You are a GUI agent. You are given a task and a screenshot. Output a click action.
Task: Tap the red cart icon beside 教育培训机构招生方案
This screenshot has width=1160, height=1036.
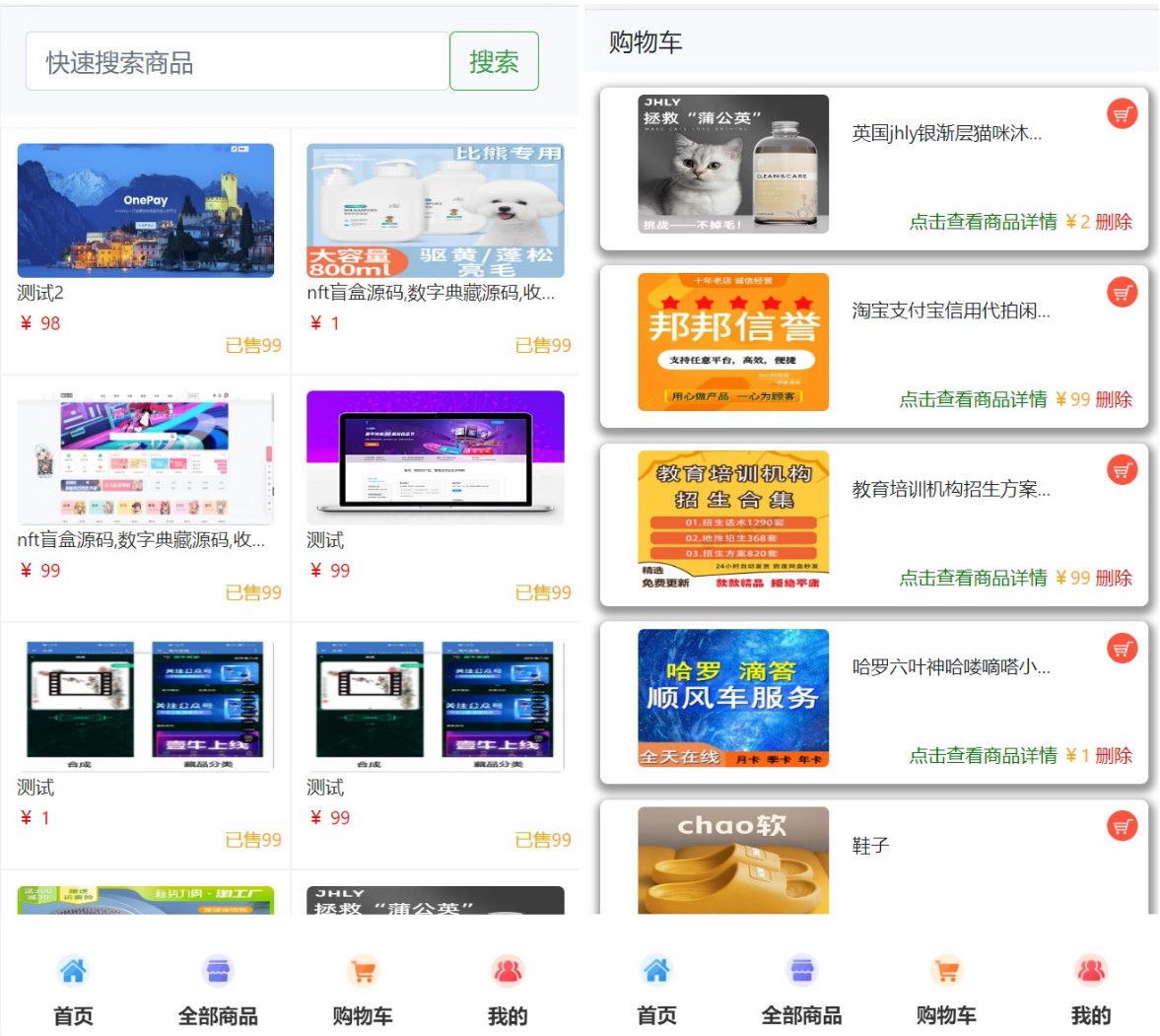pyautogui.click(x=1121, y=470)
